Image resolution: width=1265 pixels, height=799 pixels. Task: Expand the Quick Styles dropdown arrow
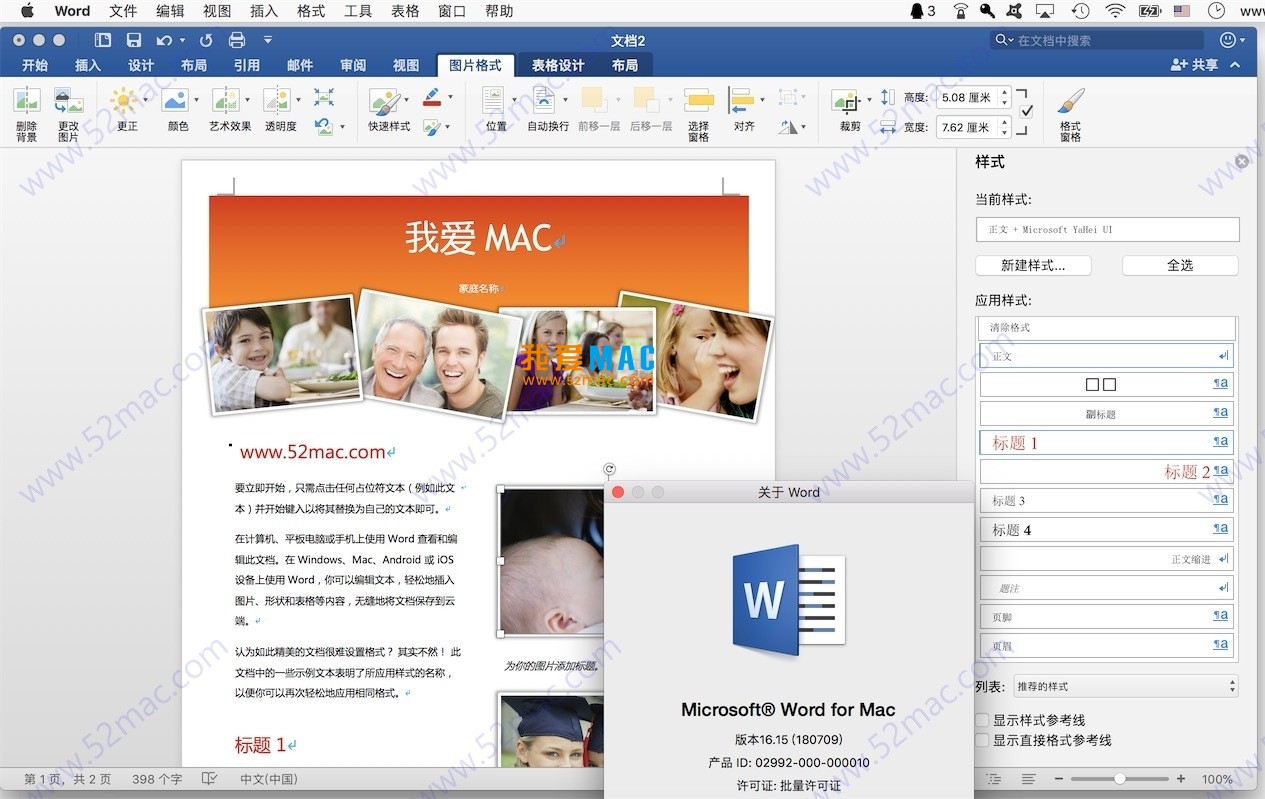(406, 99)
